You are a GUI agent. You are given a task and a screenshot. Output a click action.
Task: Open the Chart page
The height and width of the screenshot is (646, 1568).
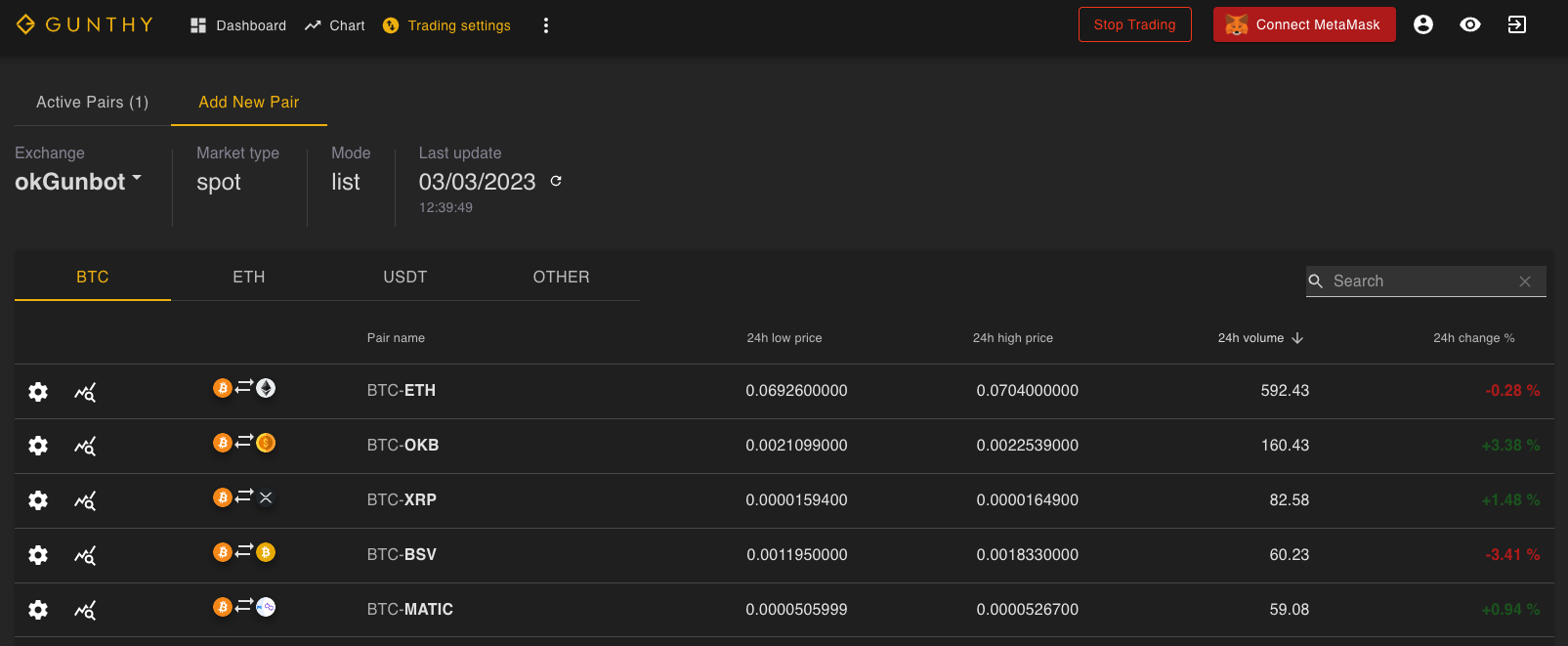334,25
